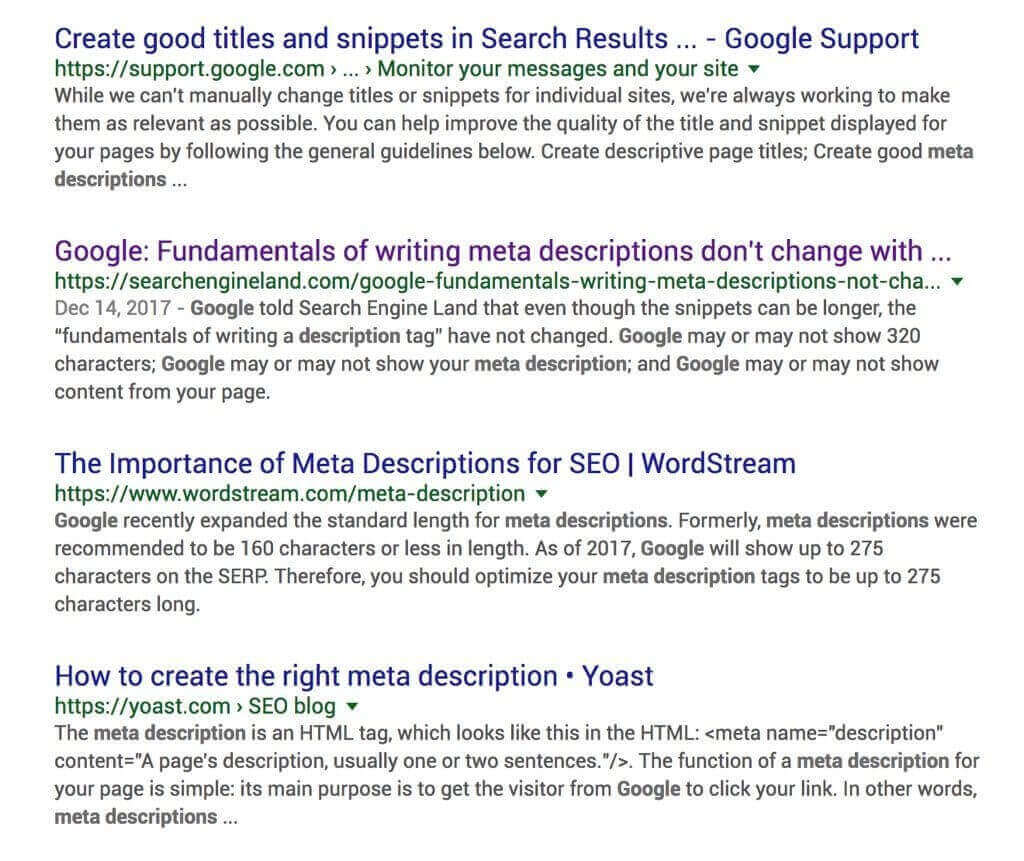This screenshot has width=1024, height=861.
Task: Open the Search Engine Land result title
Action: coord(503,252)
